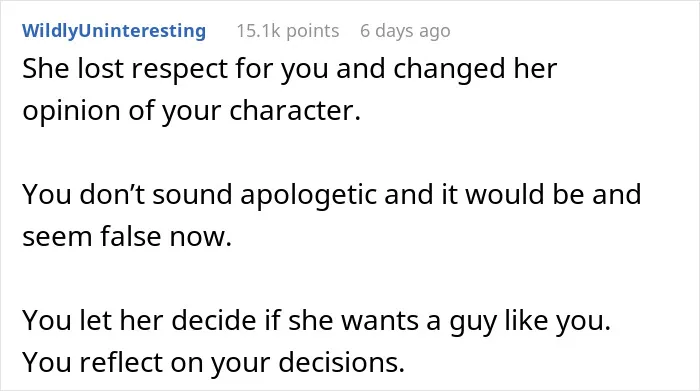Image resolution: width=700 pixels, height=391 pixels.
Task: Click the line 'You let her decide if'
Action: coord(317,320)
